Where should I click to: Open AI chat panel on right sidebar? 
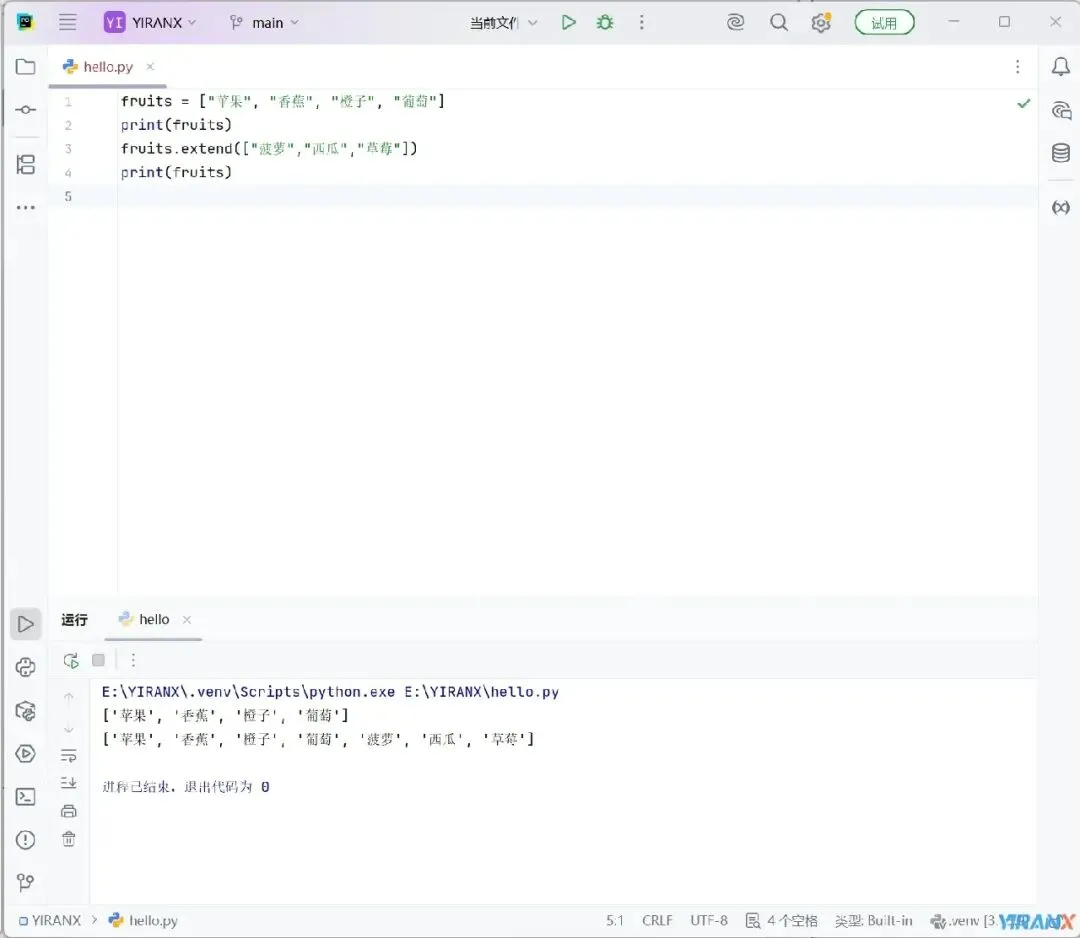[x=1061, y=110]
